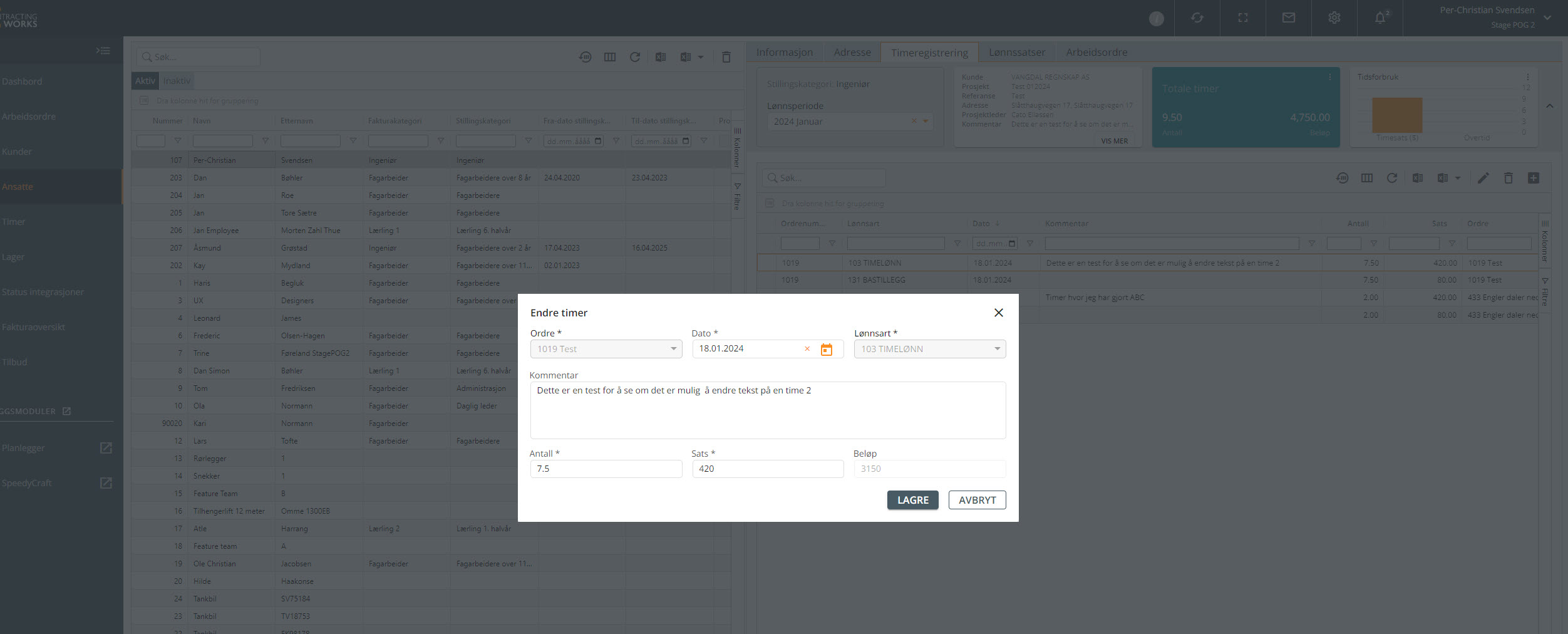
Task: Collapse the sidebar menu toggle
Action: (103, 51)
